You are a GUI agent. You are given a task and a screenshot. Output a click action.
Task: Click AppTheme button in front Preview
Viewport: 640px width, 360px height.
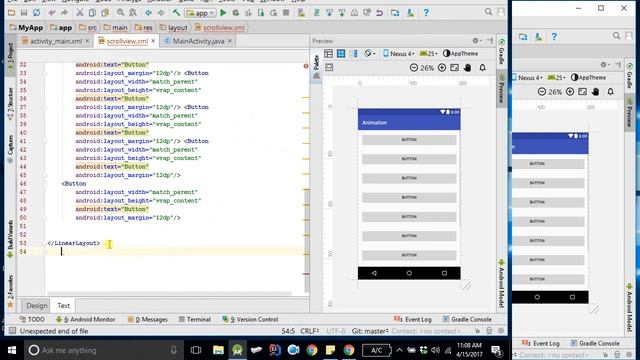coord(460,53)
